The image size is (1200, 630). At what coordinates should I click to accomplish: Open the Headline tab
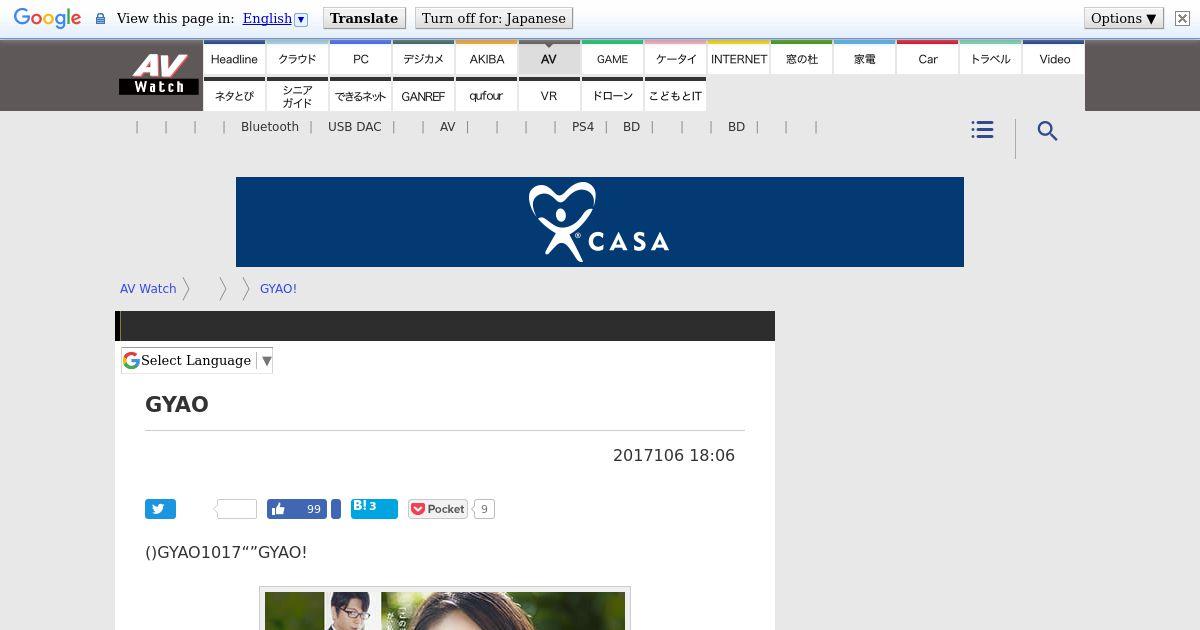[234, 59]
